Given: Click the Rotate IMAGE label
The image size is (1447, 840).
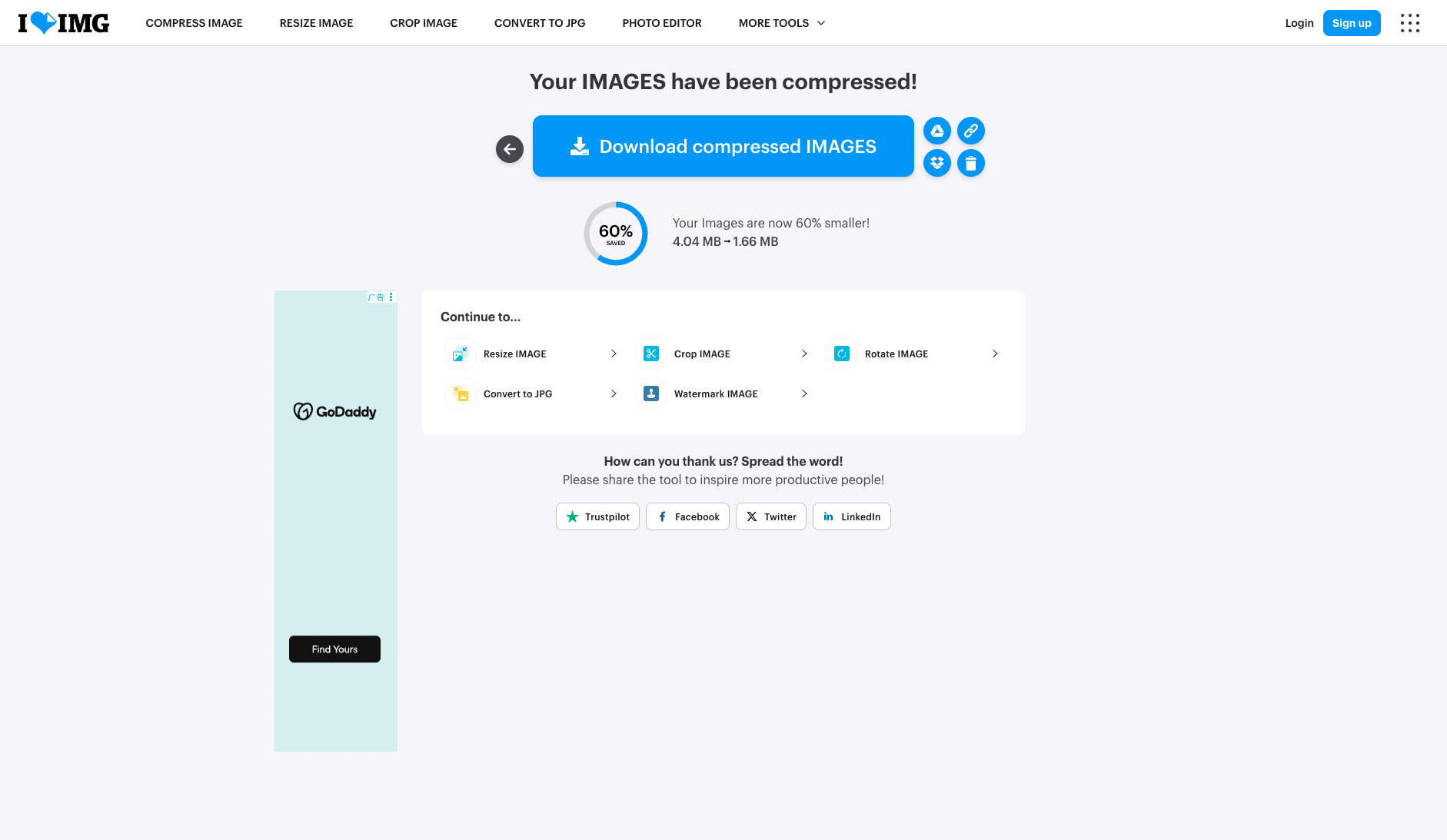Looking at the screenshot, I should point(896,354).
